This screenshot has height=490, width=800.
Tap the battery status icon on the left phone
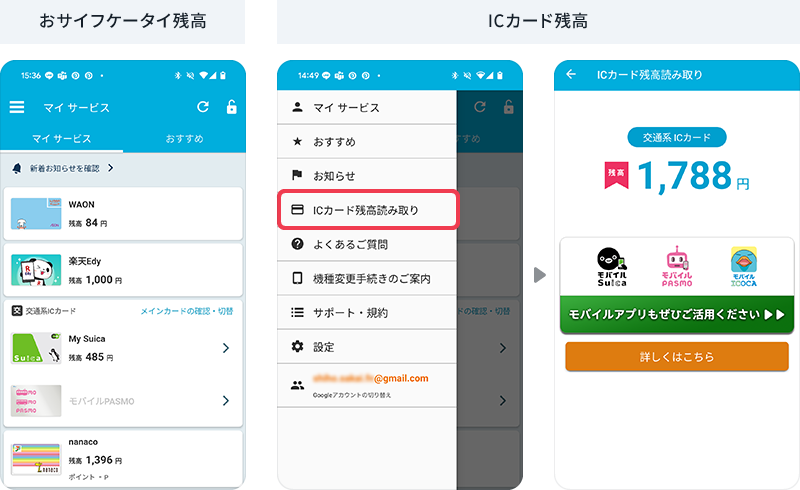tap(223, 76)
